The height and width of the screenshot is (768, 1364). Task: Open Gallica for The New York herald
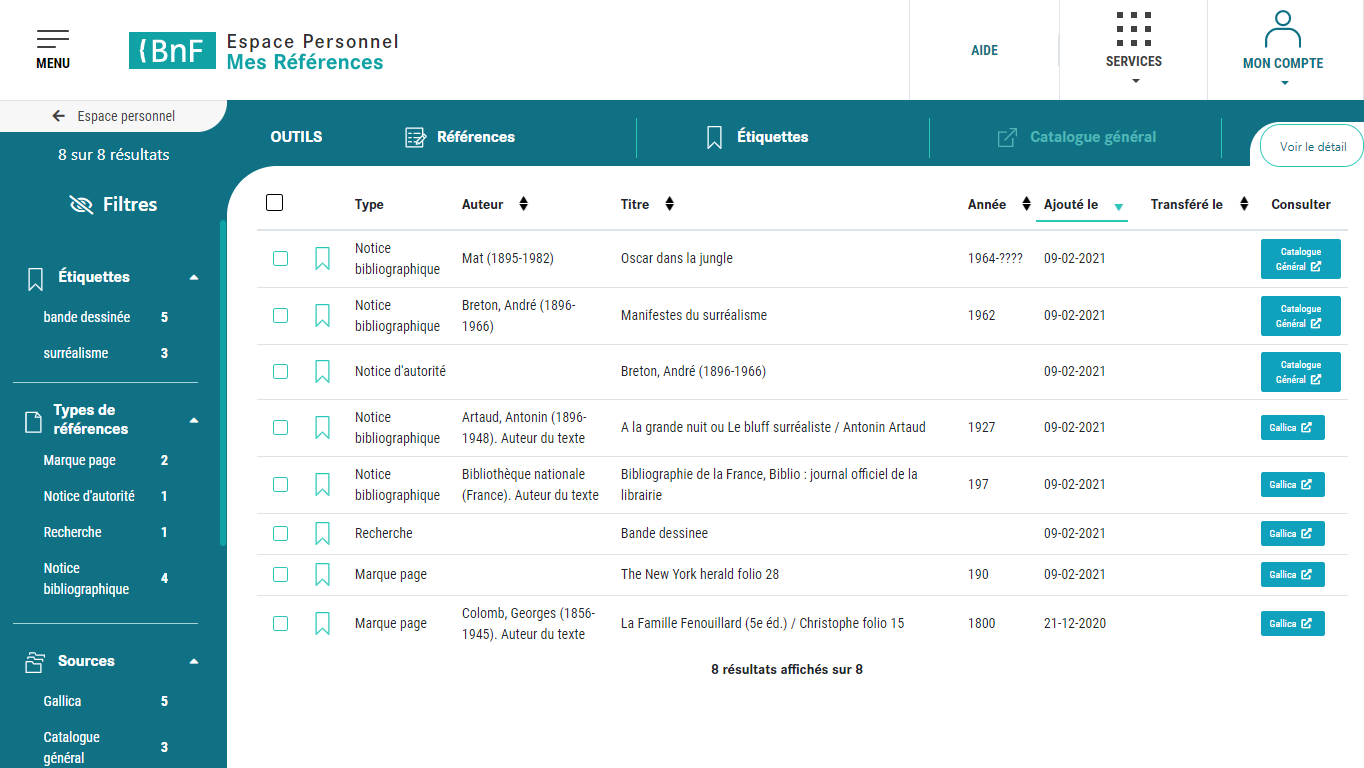pyautogui.click(x=1292, y=575)
